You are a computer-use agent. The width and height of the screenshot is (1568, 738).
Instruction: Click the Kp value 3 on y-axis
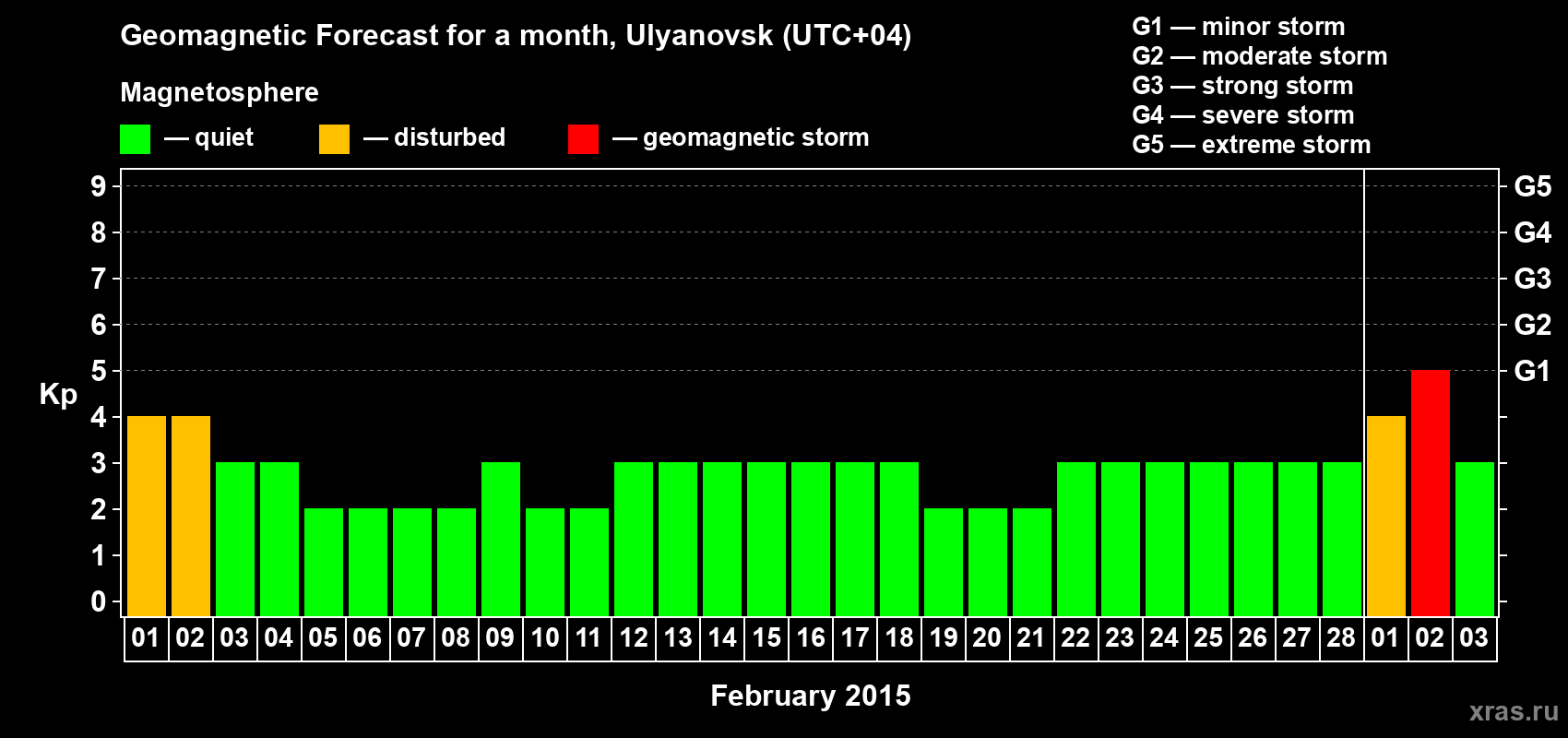click(99, 463)
